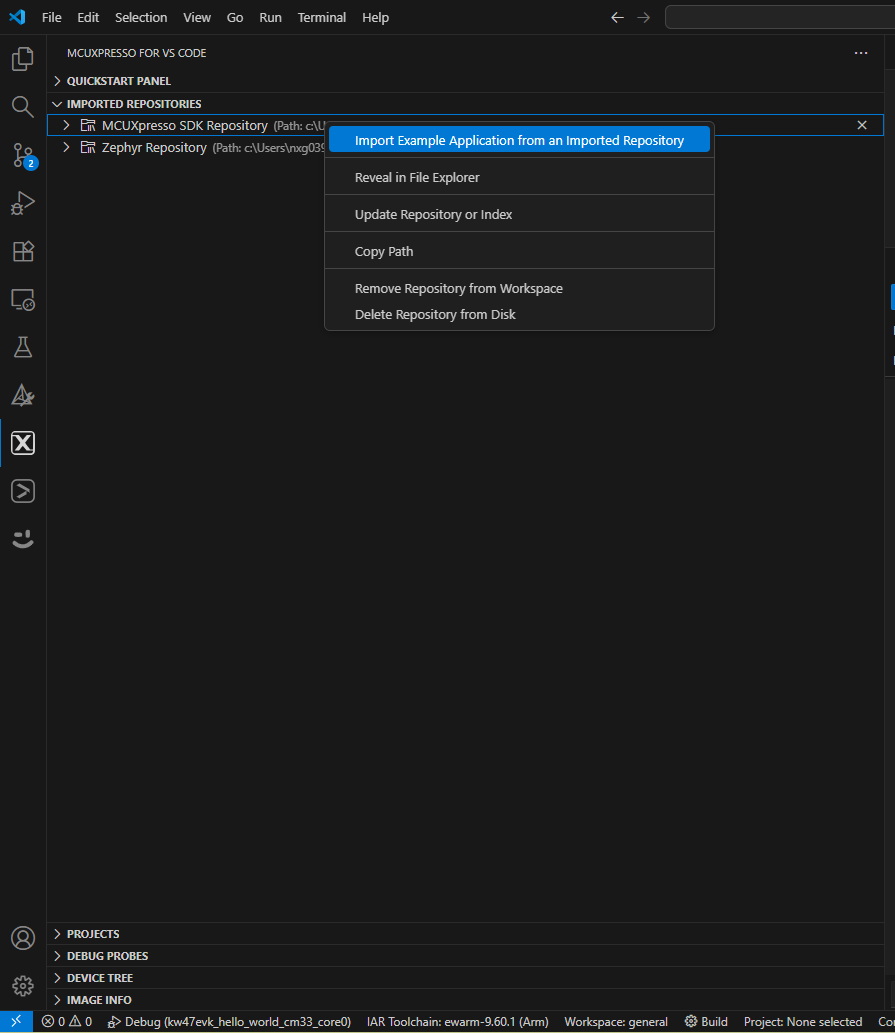Viewport: 895px width, 1033px height.
Task: Open the Extensions view
Action: click(x=22, y=251)
